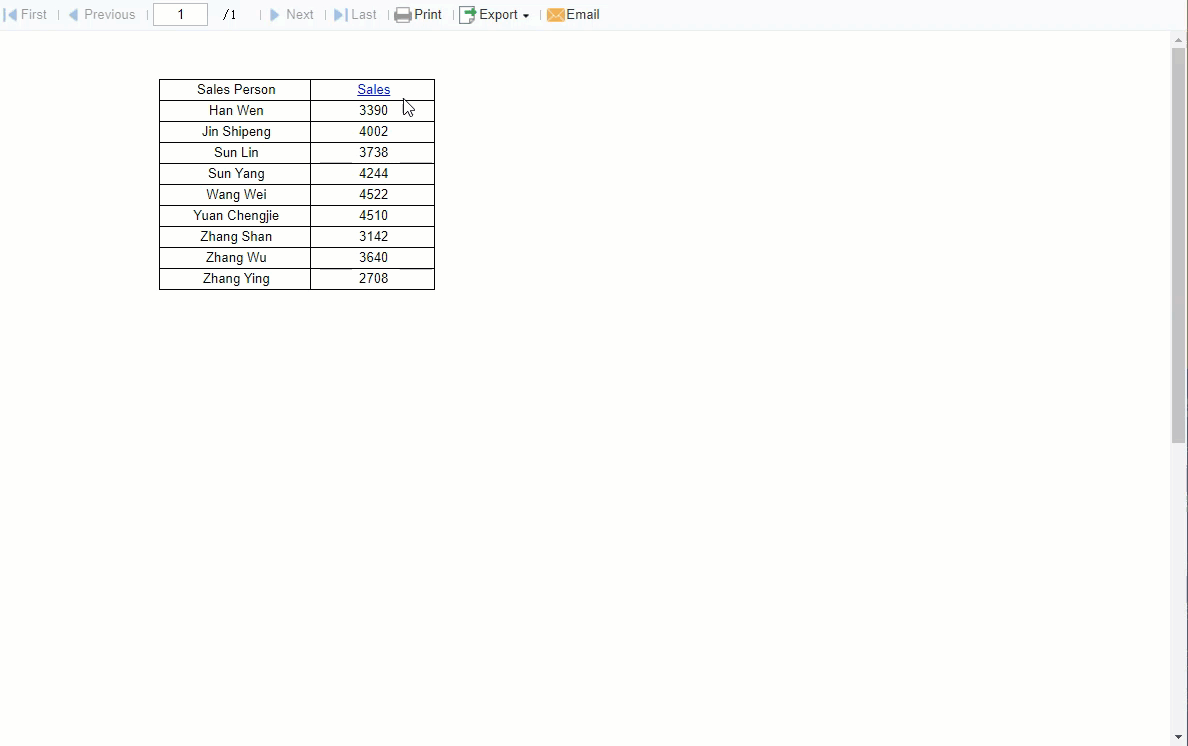Click the printer icon on the toolbar
The image size is (1188, 746).
coord(403,14)
